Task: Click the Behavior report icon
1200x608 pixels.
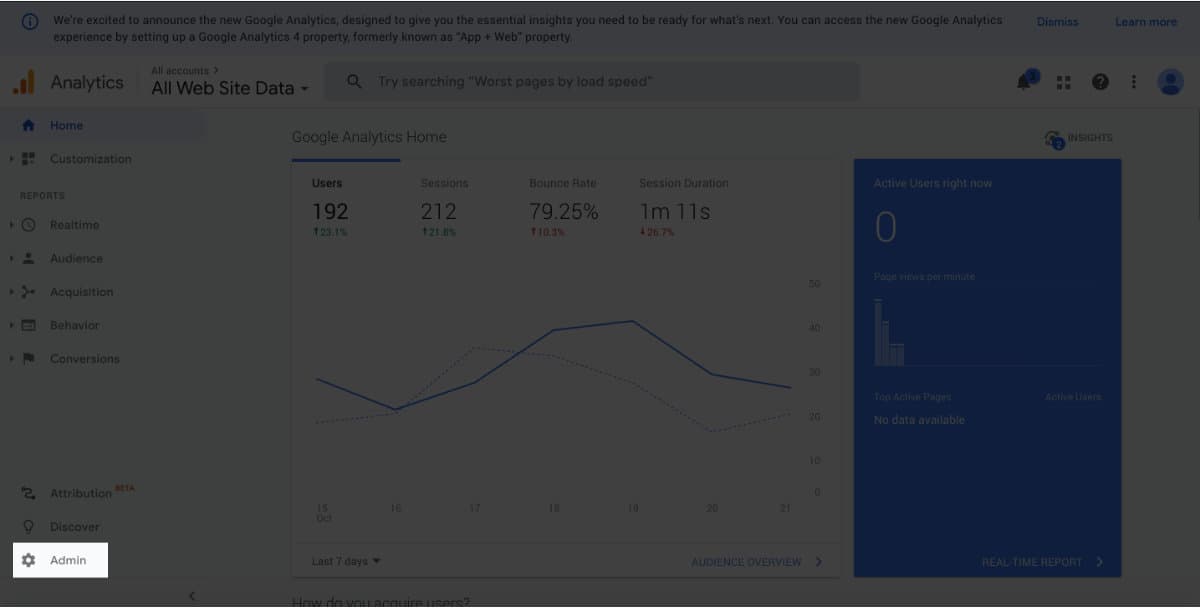Action: click(30, 325)
